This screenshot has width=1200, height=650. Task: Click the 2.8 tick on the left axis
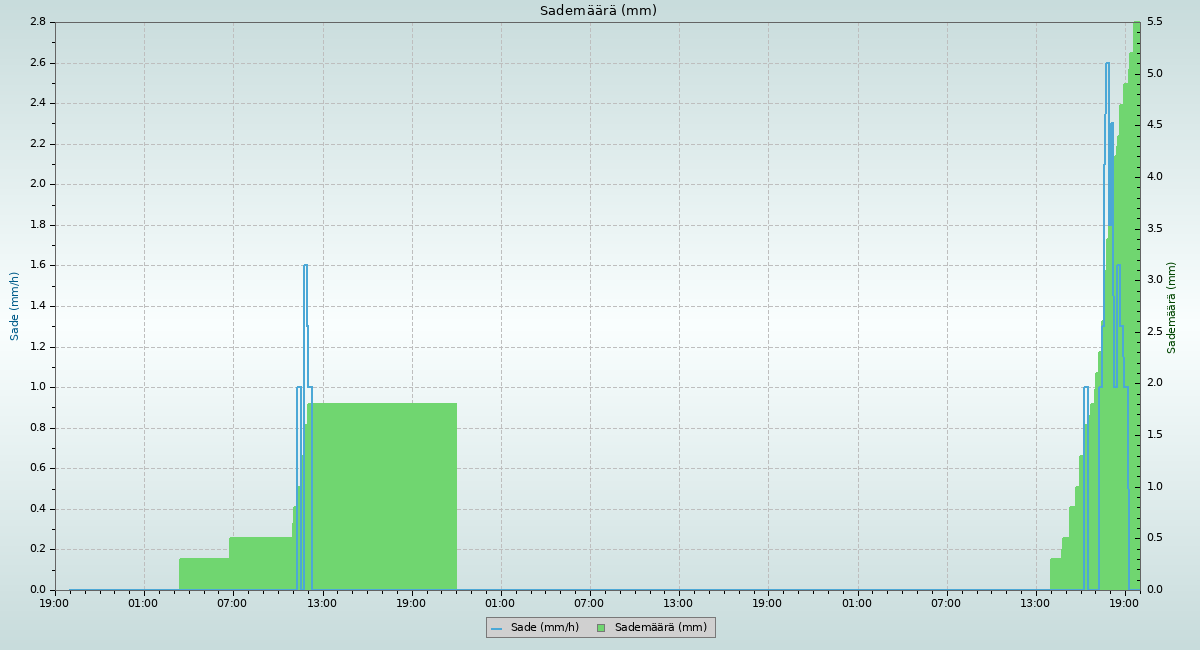coord(37,22)
